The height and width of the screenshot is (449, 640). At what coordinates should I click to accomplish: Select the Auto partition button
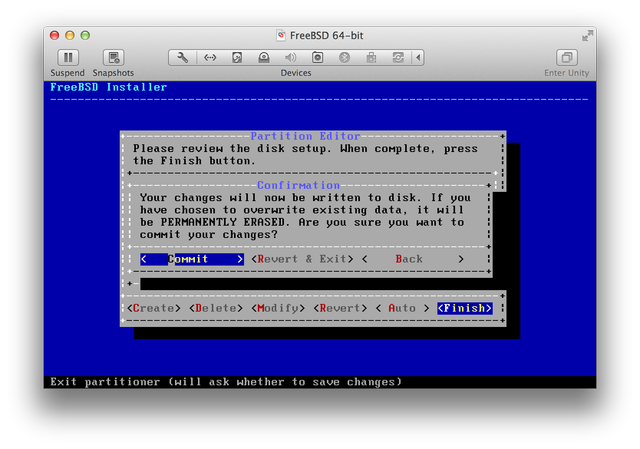402,308
